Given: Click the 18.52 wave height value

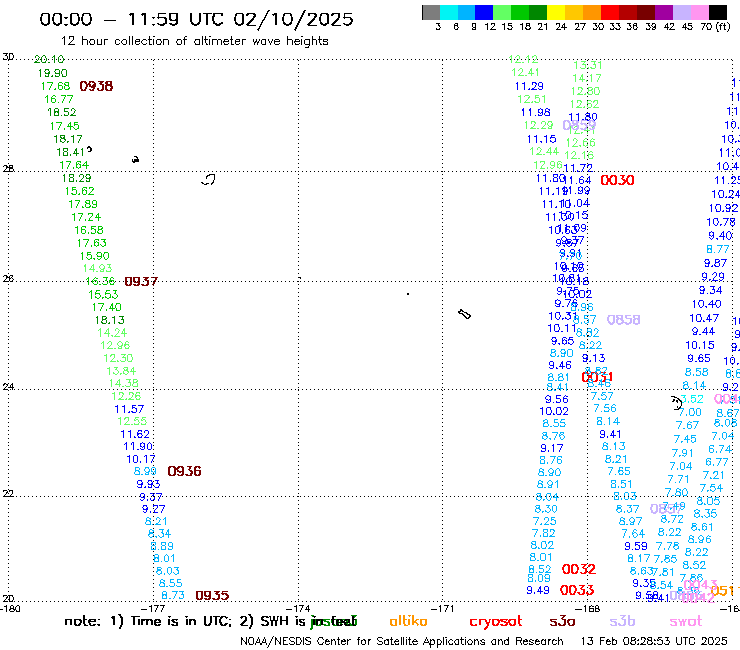Looking at the screenshot, I should tap(61, 112).
